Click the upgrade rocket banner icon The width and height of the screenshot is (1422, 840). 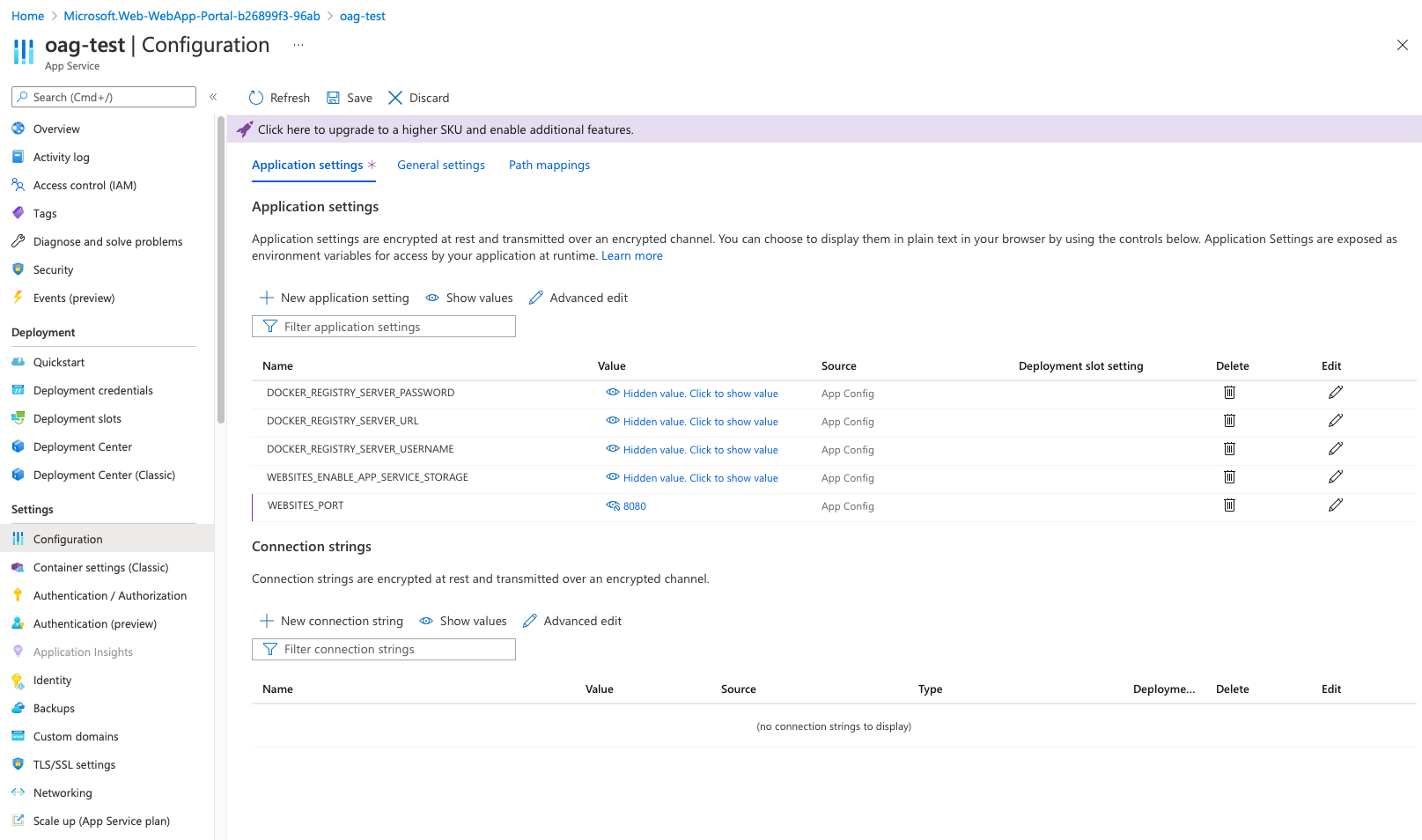(245, 129)
